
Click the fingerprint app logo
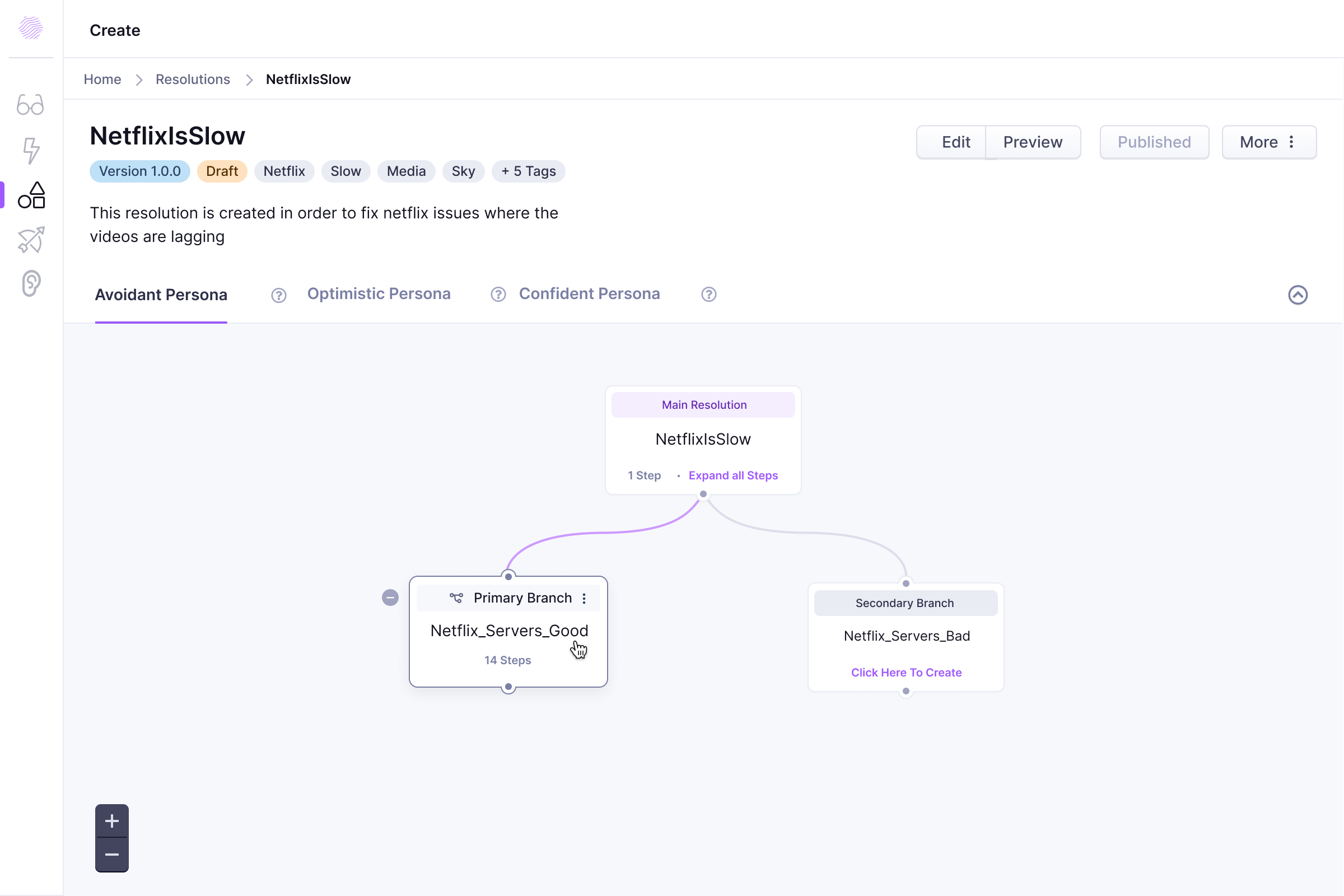pos(31,28)
